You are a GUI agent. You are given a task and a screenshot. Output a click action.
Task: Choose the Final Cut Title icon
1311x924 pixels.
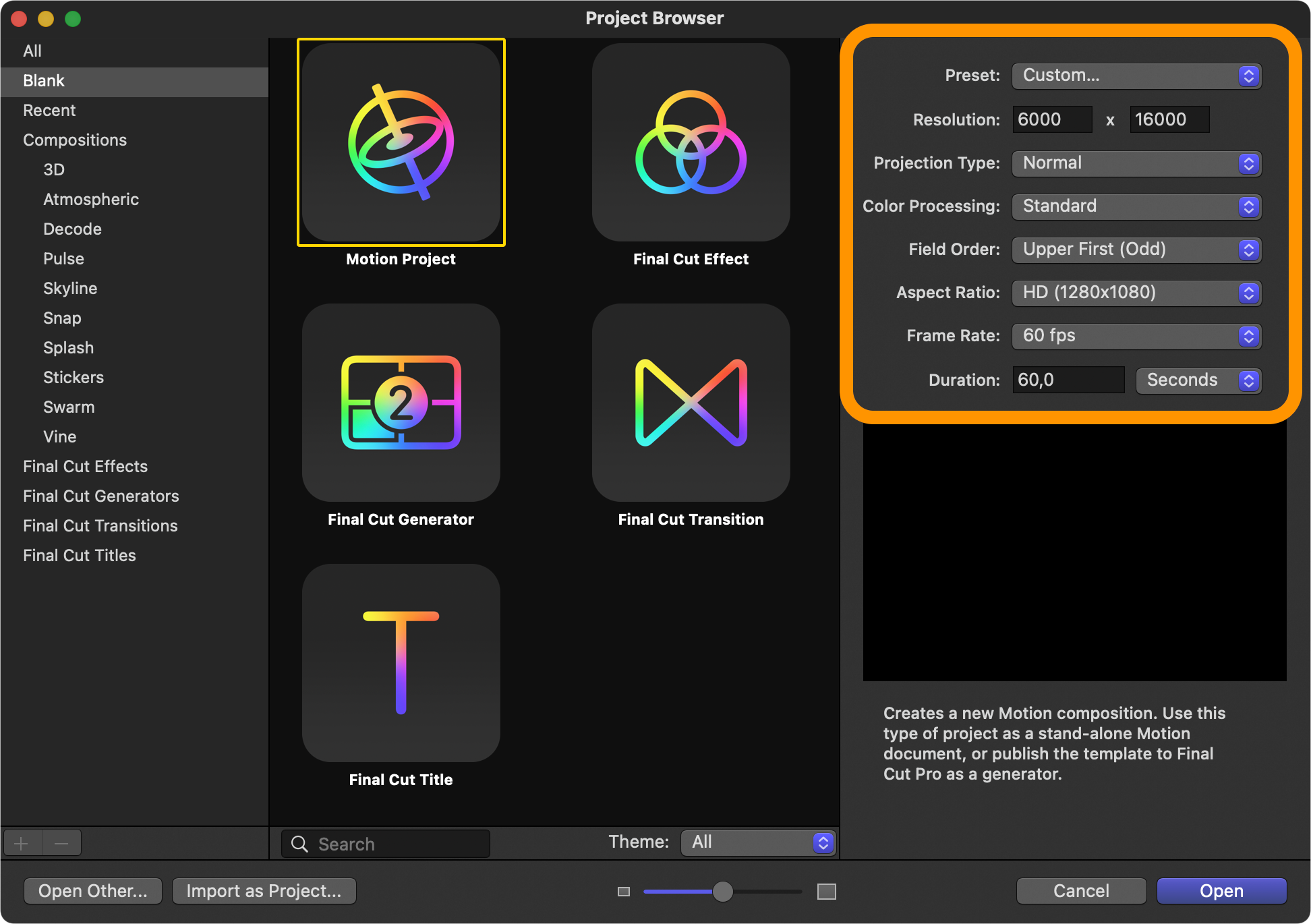401,663
